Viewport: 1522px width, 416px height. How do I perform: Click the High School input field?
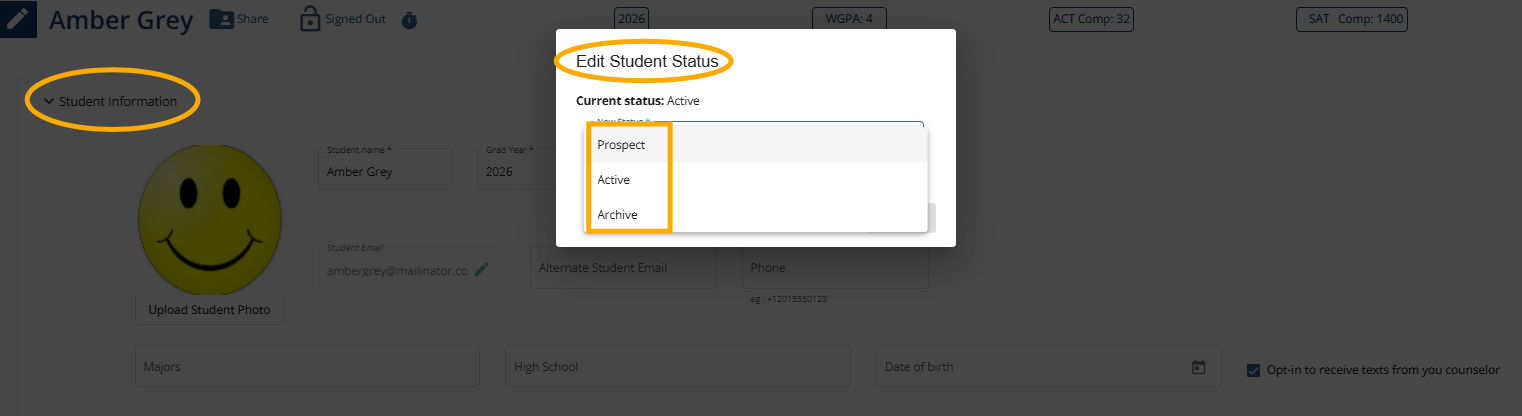pyautogui.click(x=678, y=367)
